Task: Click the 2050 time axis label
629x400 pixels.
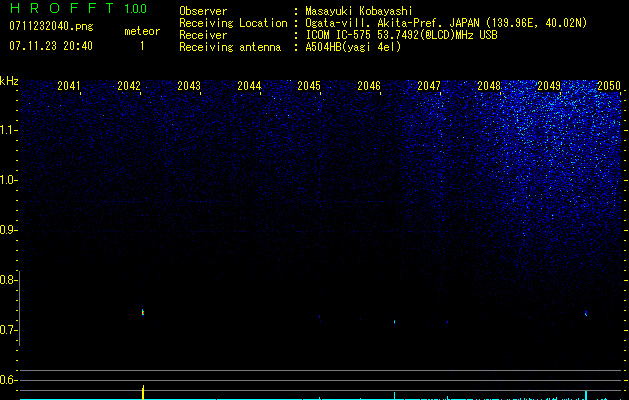Action: point(609,86)
